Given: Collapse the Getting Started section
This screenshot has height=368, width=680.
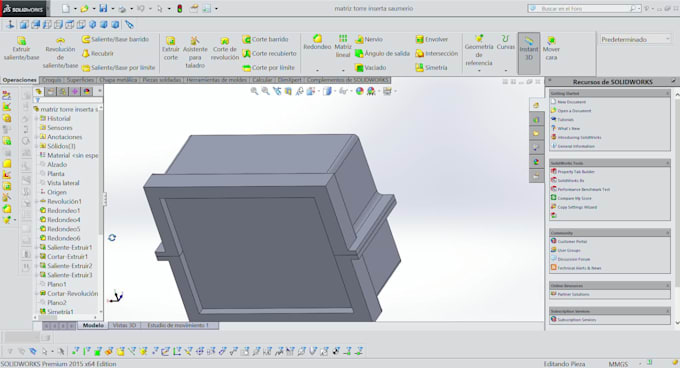Looking at the screenshot, I should (x=667, y=93).
